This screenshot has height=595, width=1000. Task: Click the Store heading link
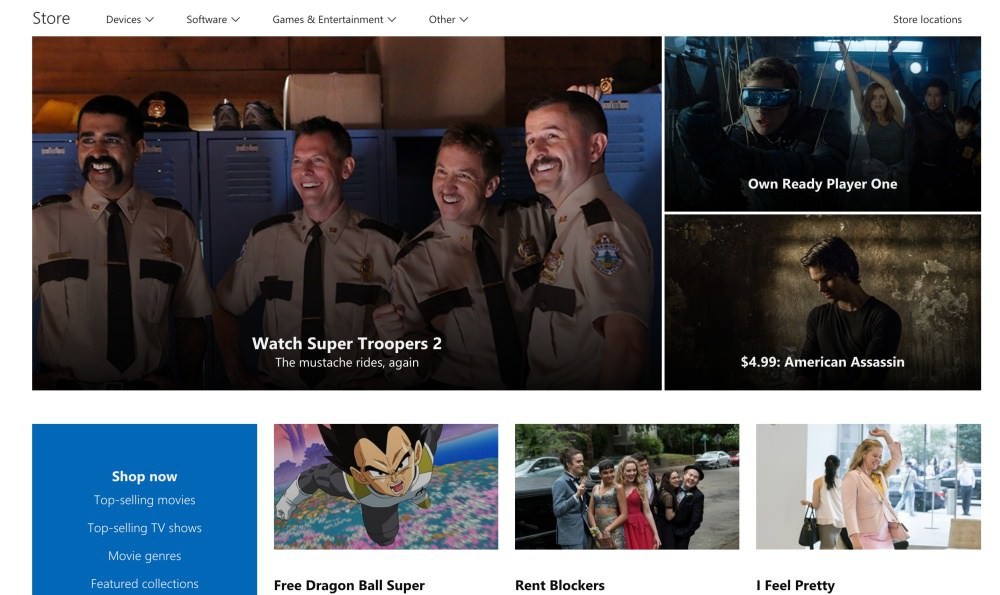(51, 18)
